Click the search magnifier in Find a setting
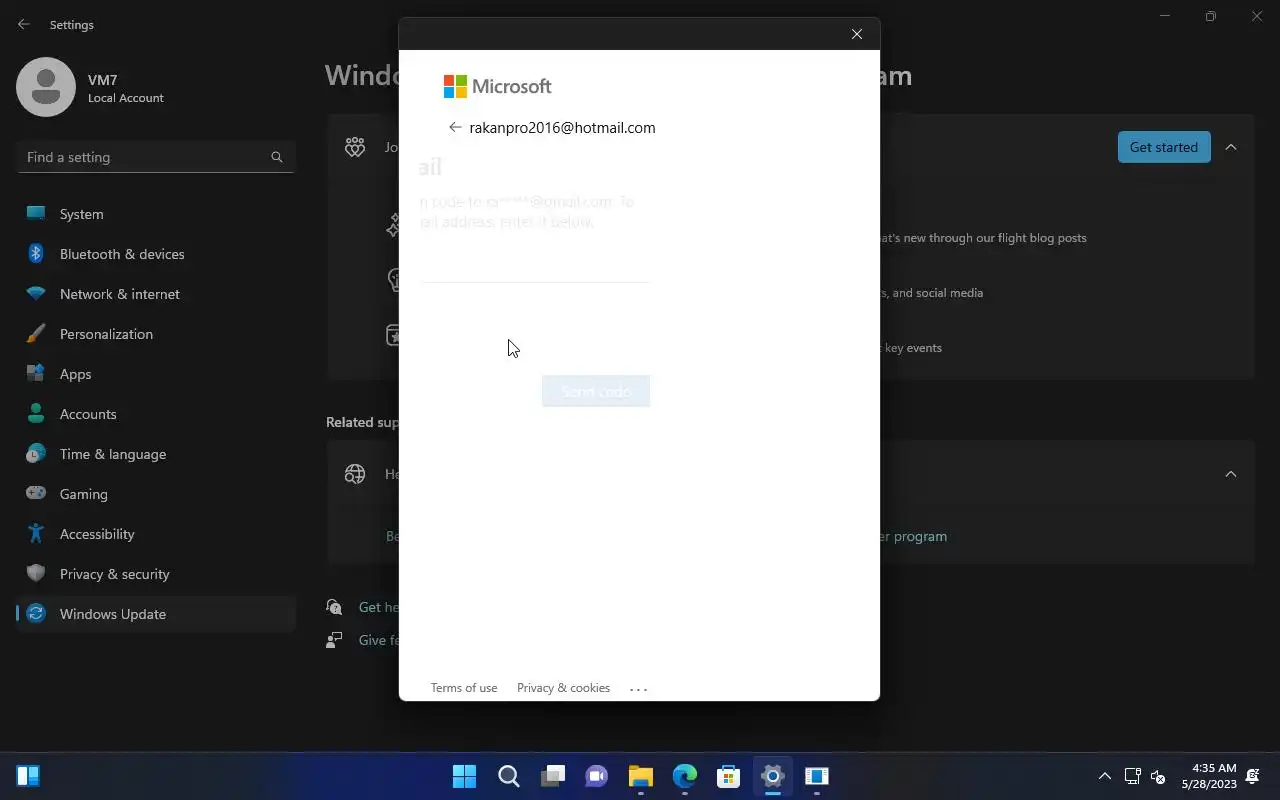 (277, 157)
